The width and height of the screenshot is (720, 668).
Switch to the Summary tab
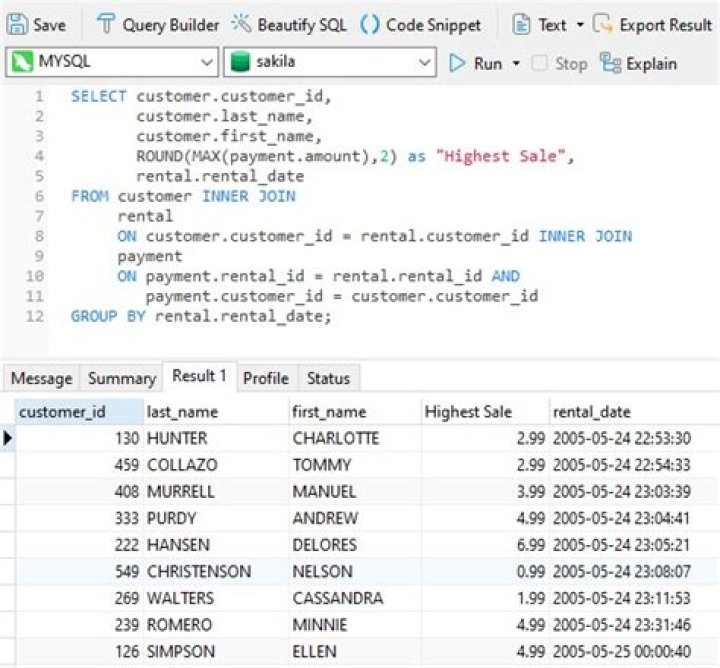[x=122, y=378]
